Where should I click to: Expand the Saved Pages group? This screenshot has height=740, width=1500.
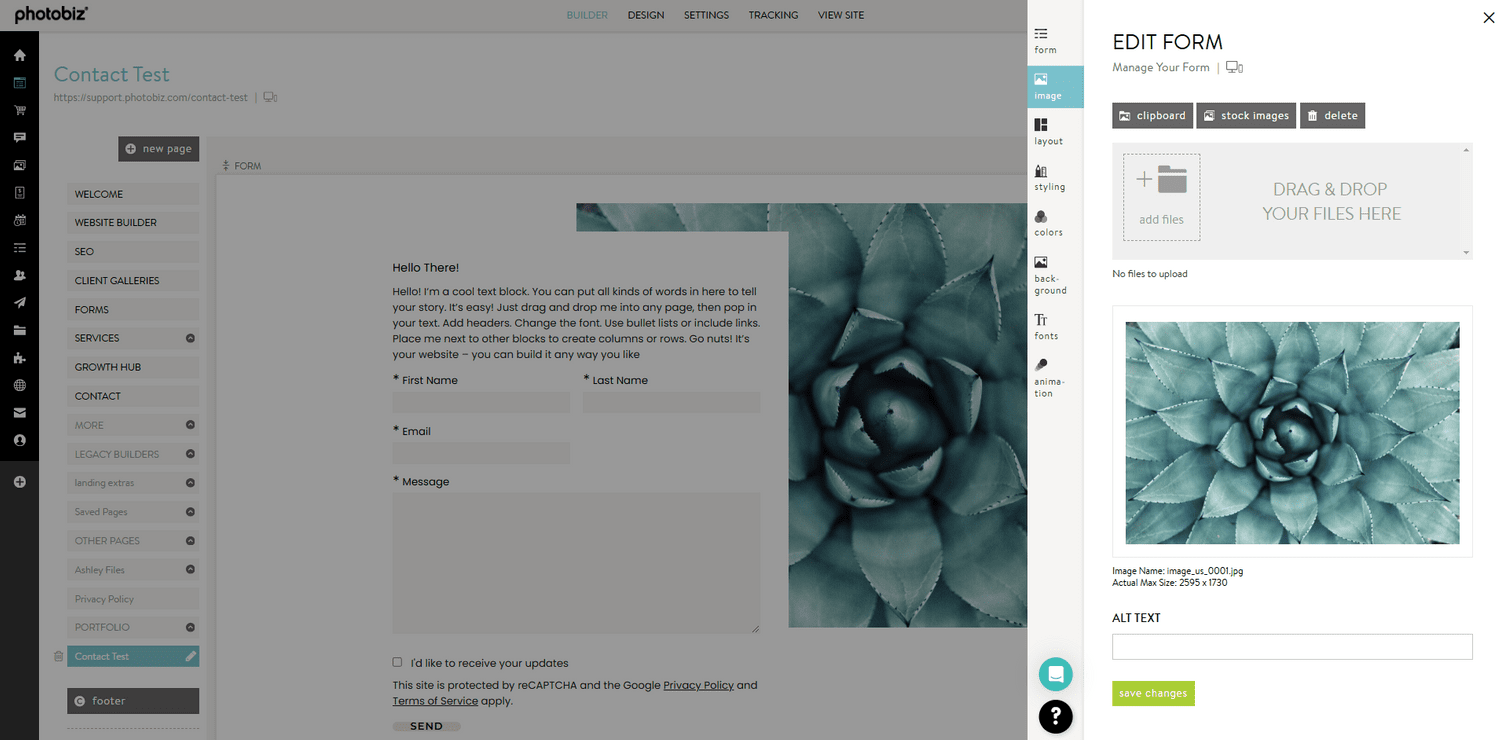pyautogui.click(x=190, y=512)
